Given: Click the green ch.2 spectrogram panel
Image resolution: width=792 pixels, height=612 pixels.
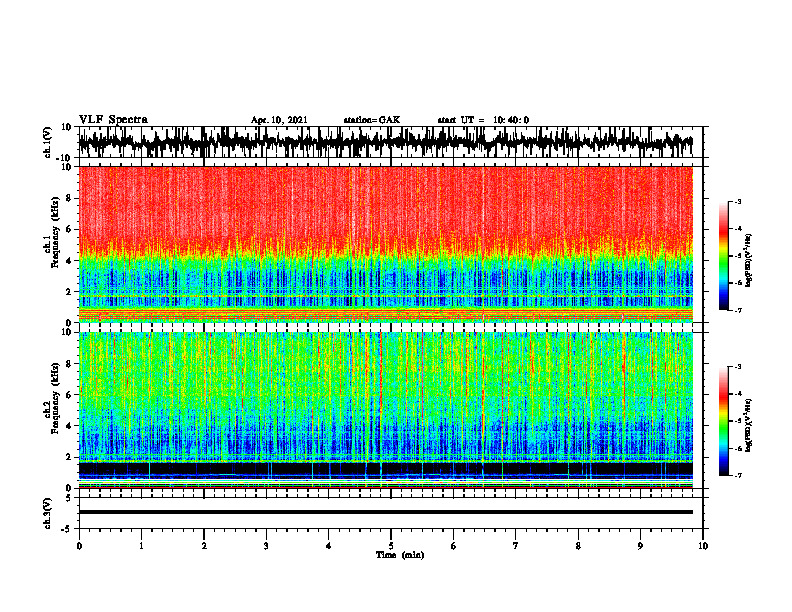Looking at the screenshot, I should click(385, 410).
